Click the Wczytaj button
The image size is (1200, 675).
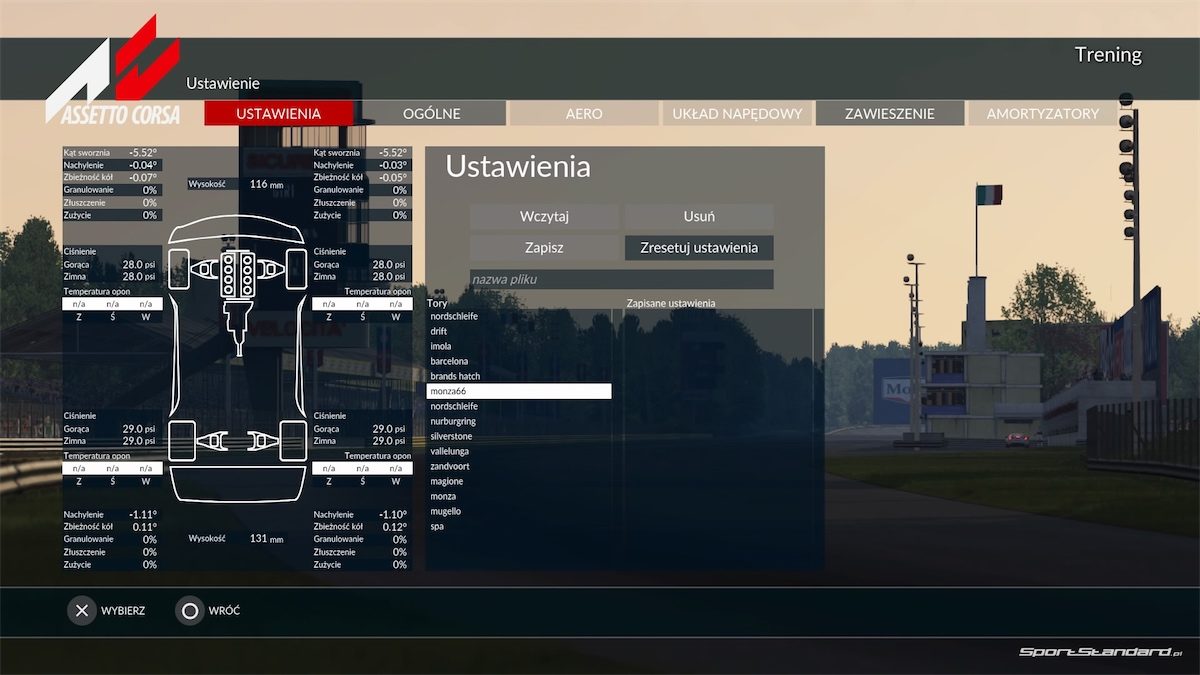click(x=545, y=216)
